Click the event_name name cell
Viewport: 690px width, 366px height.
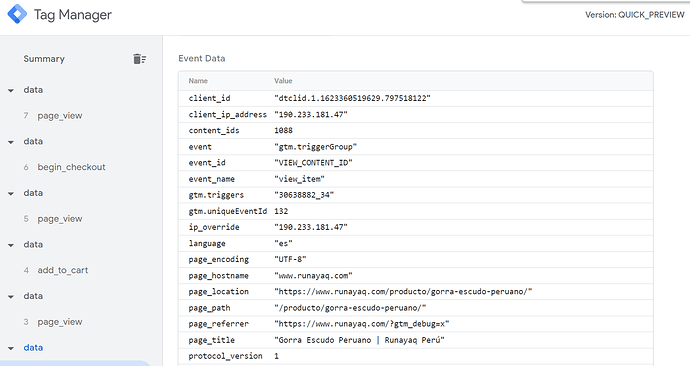(212, 179)
